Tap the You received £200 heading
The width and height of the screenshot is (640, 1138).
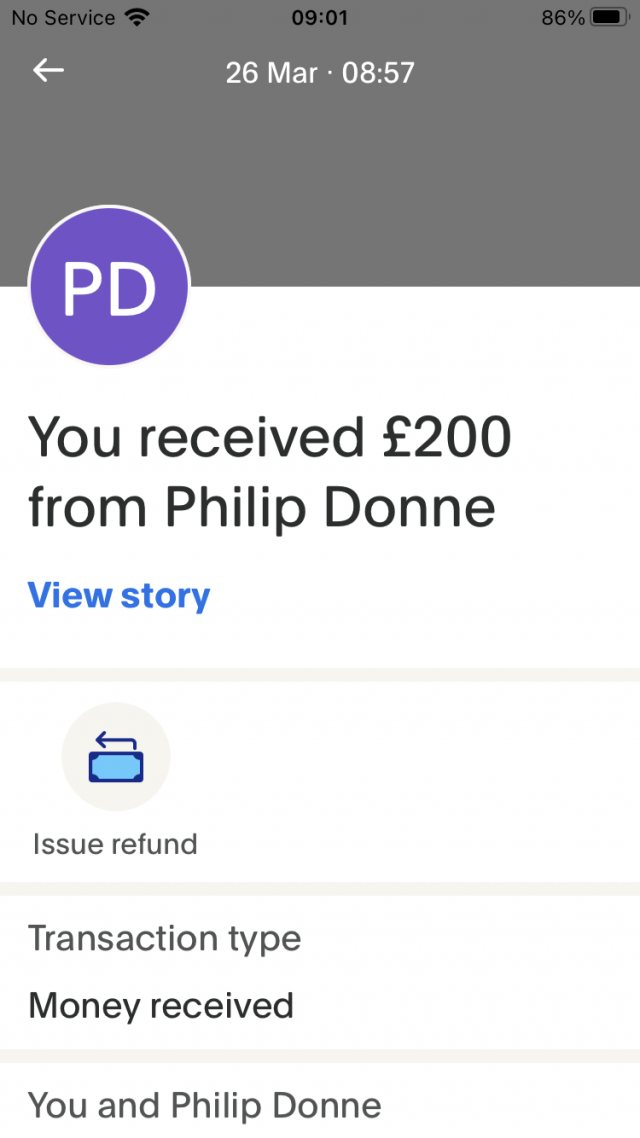[269, 438]
